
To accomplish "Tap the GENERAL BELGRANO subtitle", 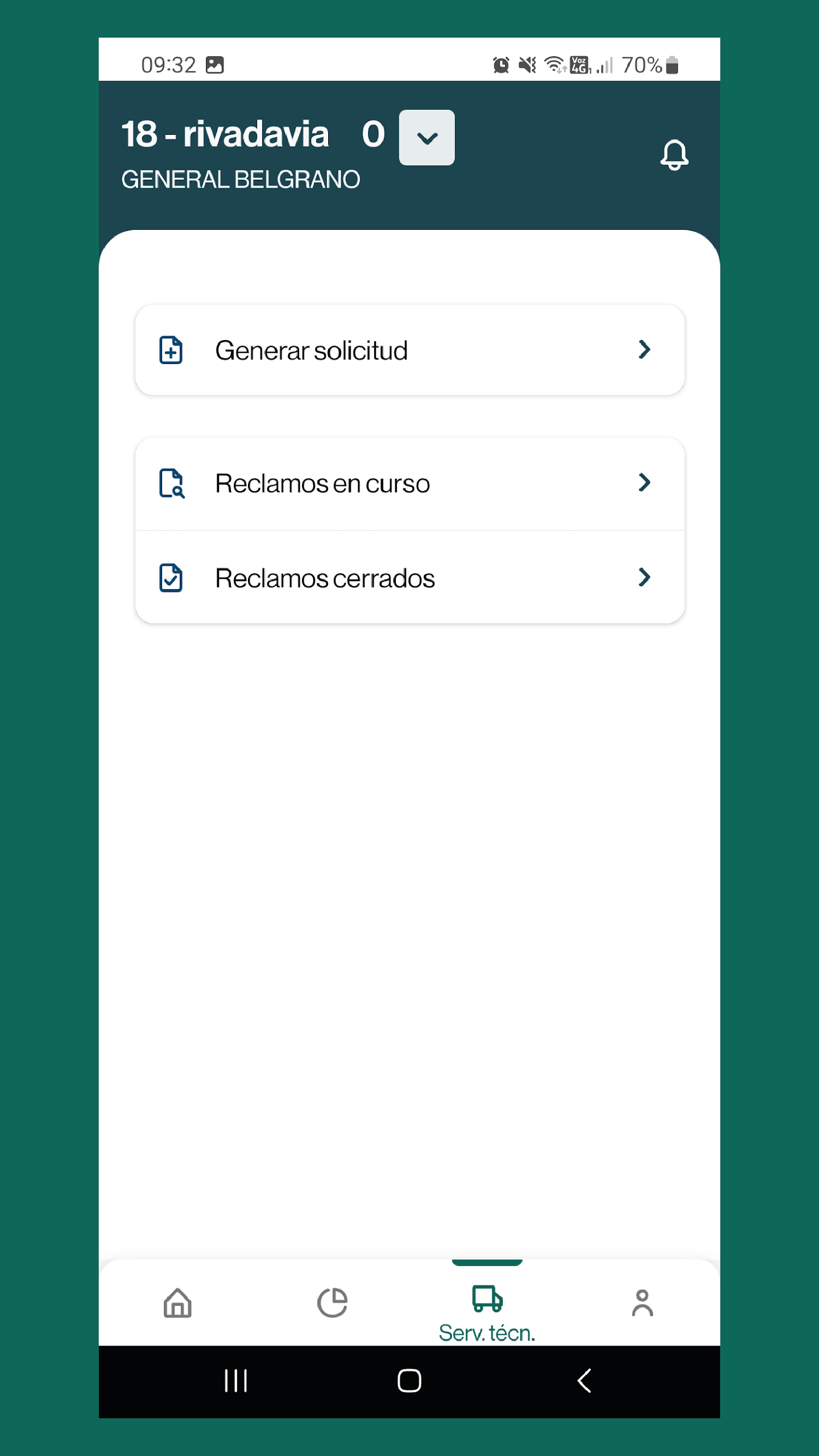I will tap(241, 180).
